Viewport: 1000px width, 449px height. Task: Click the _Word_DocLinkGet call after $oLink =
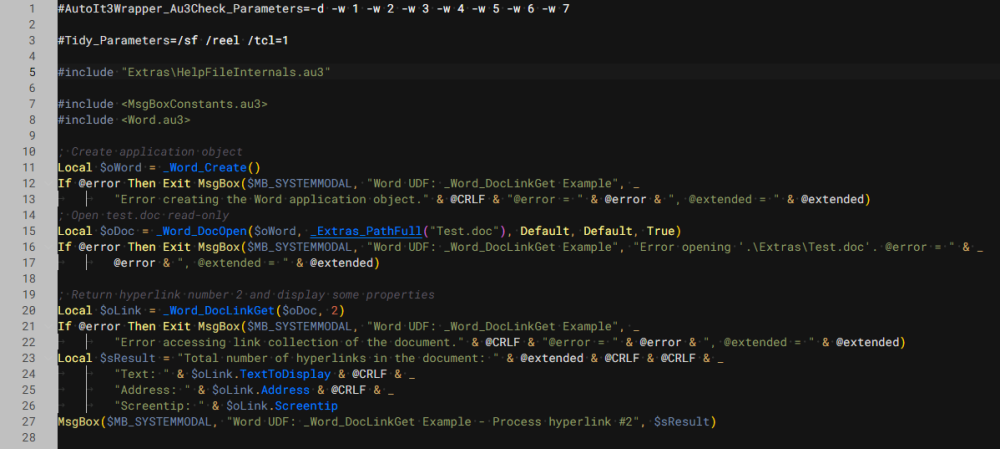tap(219, 311)
